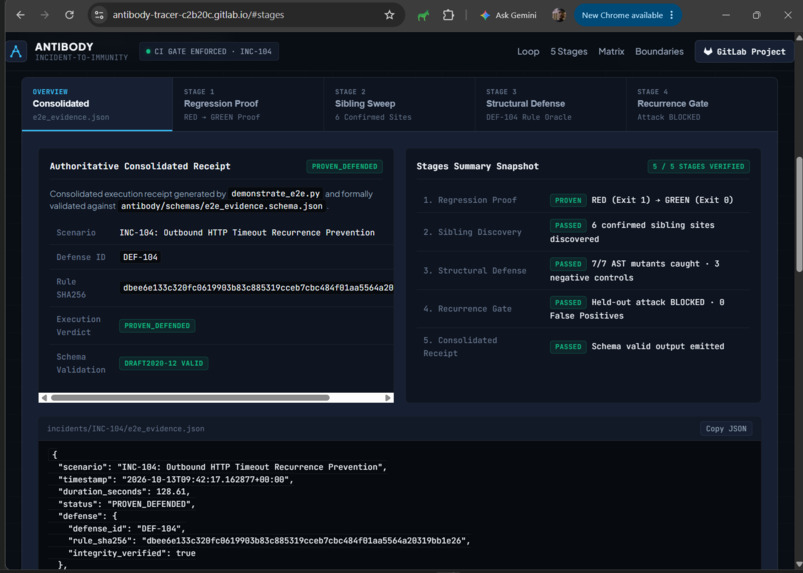Open the Chrome profile avatar
This screenshot has height=573, width=803.
click(x=559, y=15)
